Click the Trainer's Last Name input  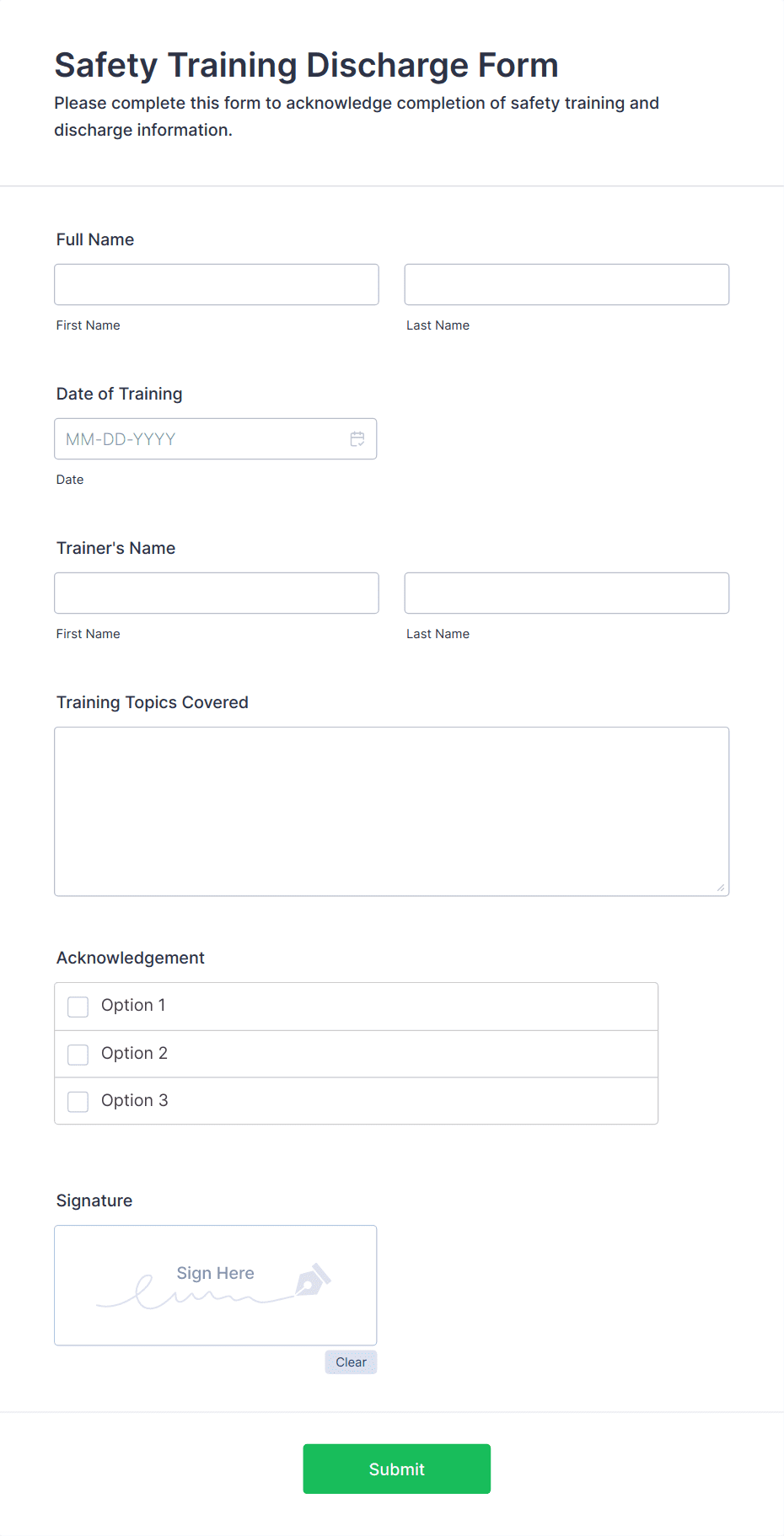(x=566, y=593)
